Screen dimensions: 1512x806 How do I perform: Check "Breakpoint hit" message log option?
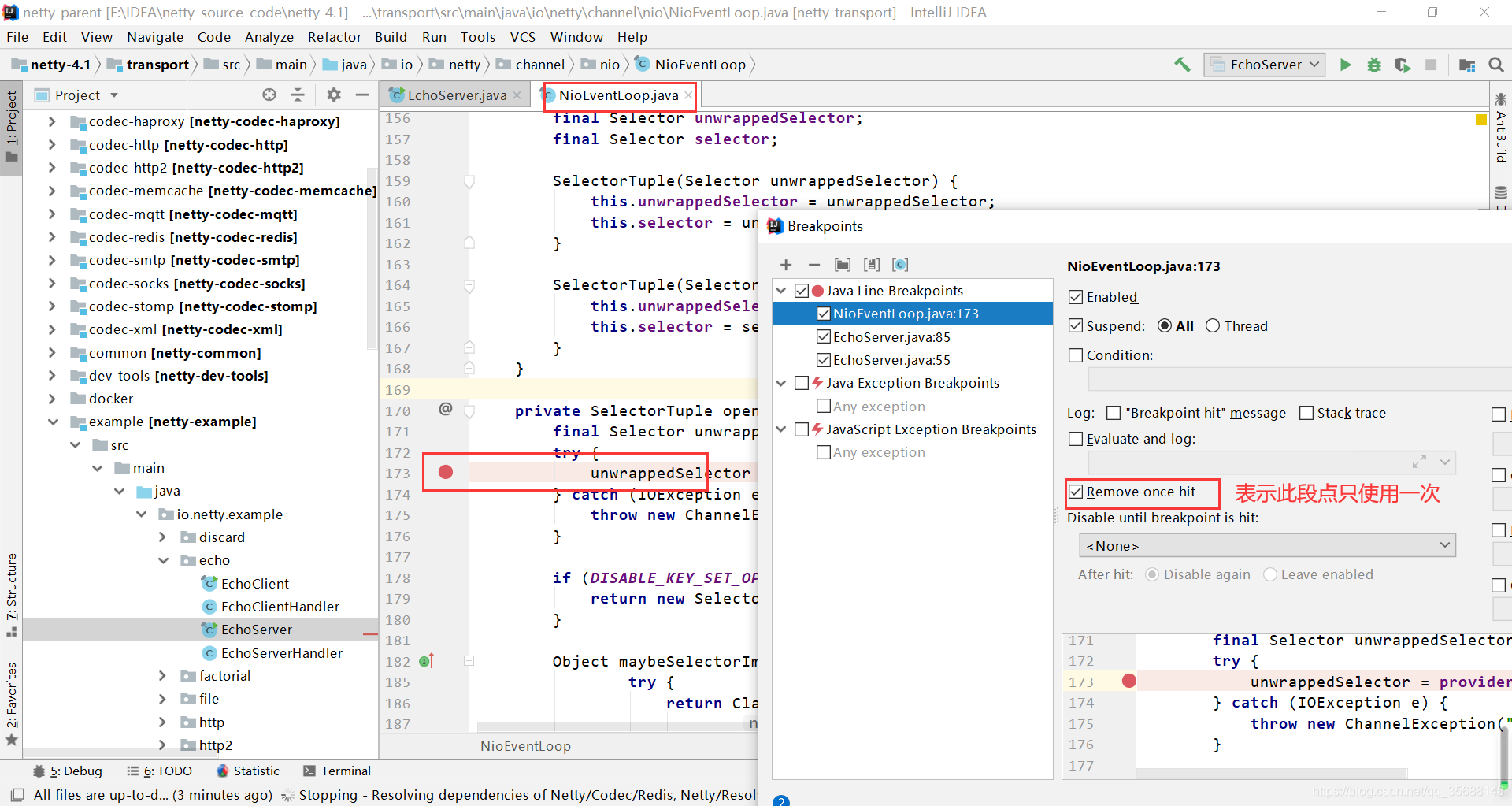[x=1114, y=413]
